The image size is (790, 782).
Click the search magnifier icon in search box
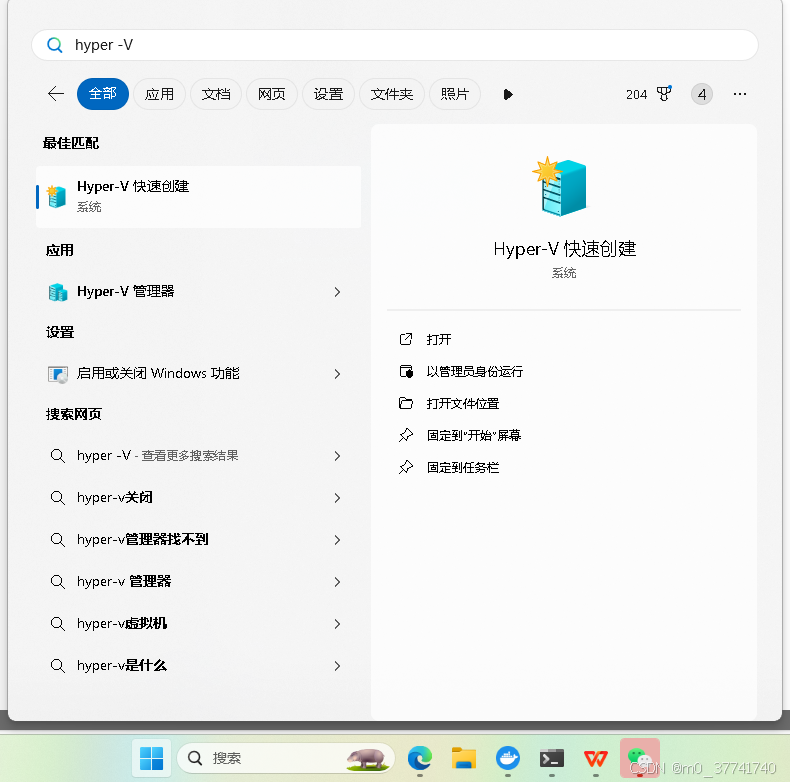54,45
